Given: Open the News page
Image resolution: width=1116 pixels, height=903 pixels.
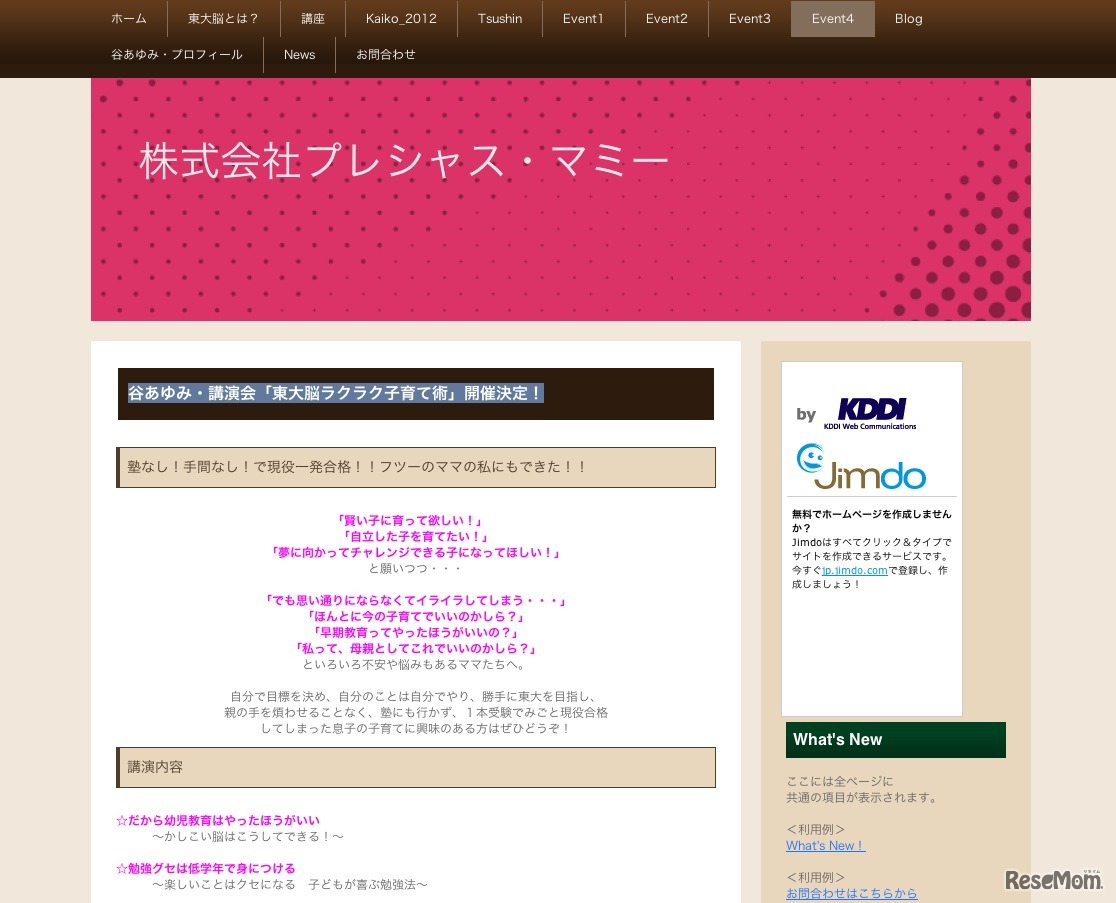Looking at the screenshot, I should 299,54.
